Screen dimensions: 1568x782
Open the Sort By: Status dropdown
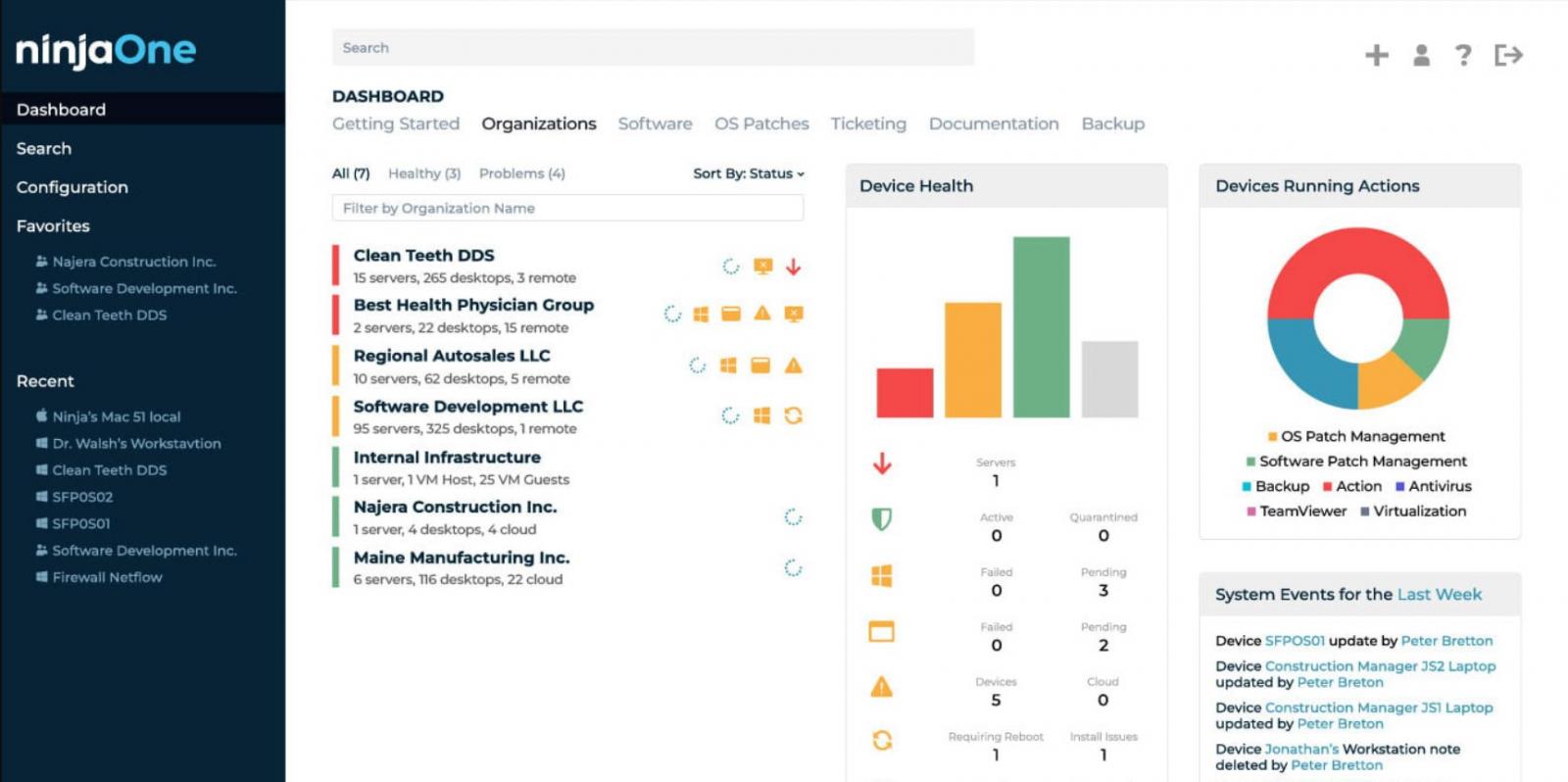(748, 173)
